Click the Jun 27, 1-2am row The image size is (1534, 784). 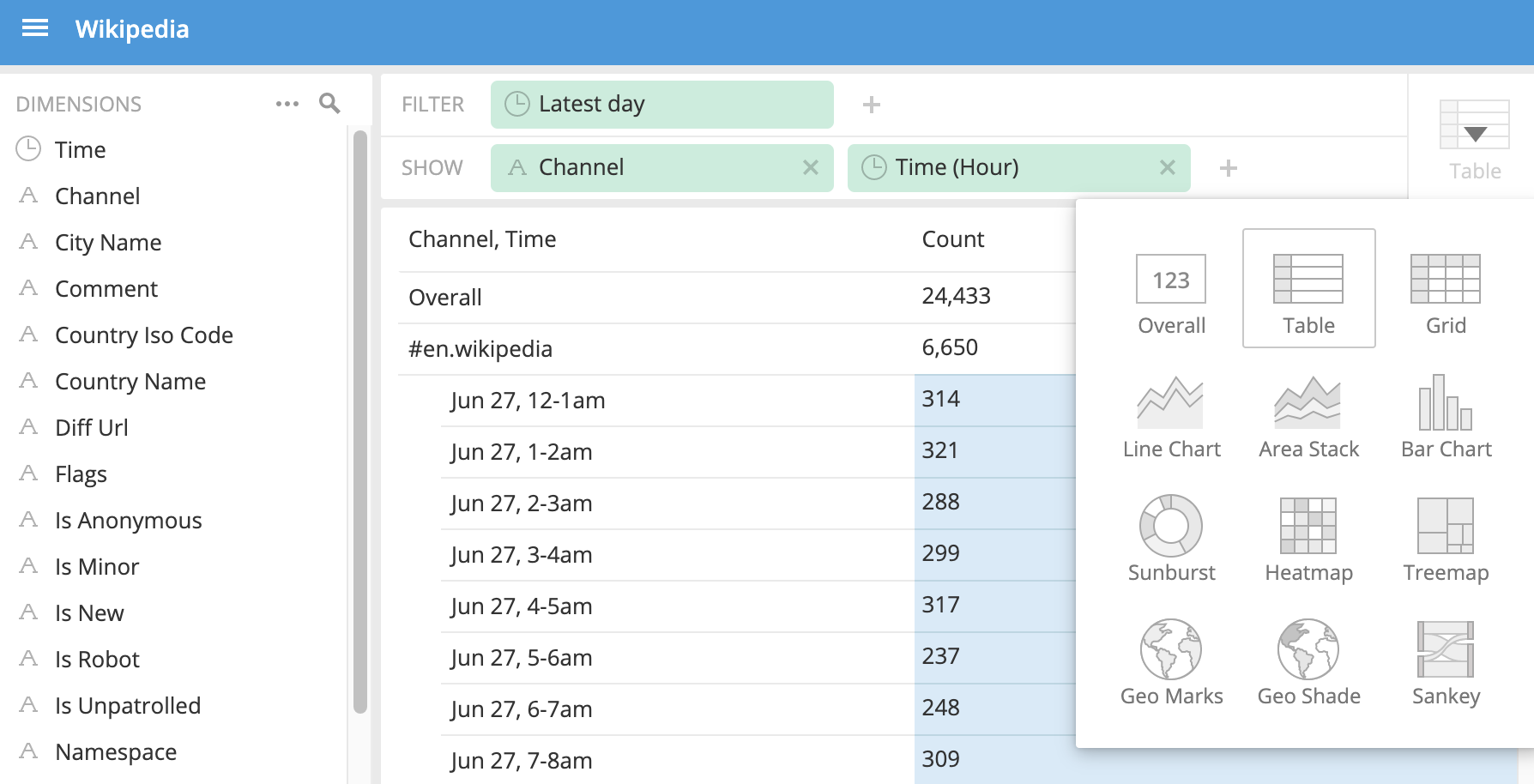coord(758,452)
